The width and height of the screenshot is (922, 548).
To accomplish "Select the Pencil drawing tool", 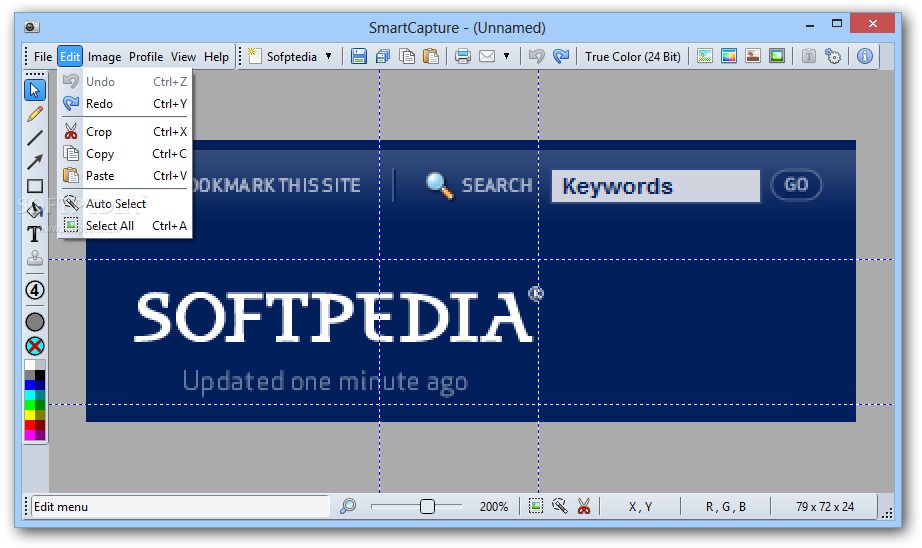I will tap(35, 113).
